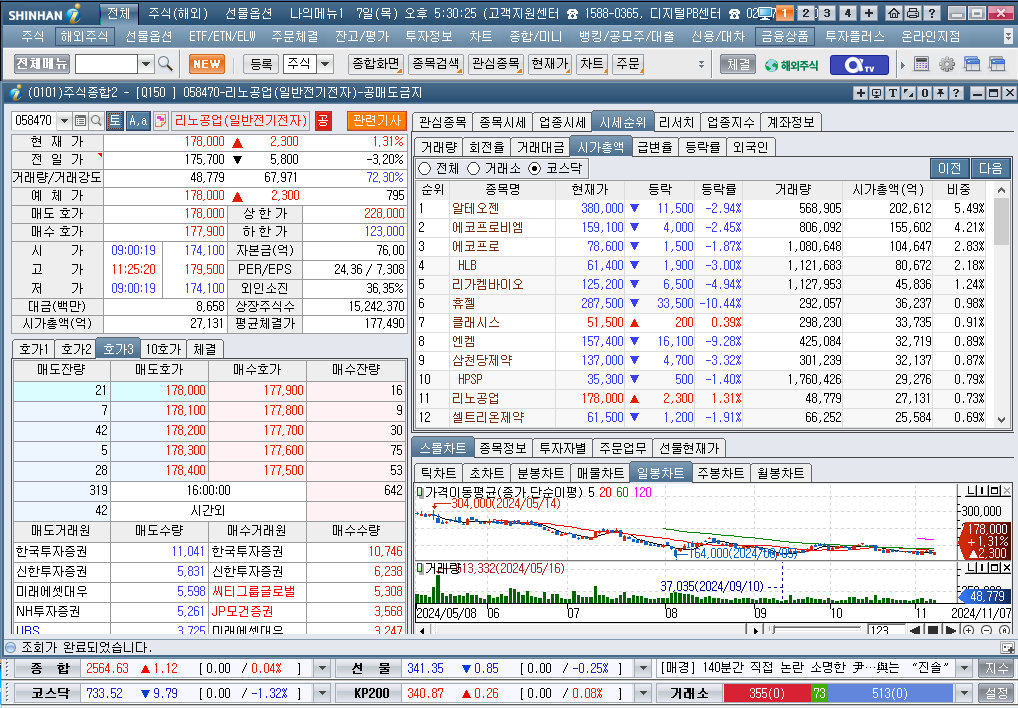1018x708 pixels.
Task: Open the home icon in title bar
Action: [x=894, y=13]
